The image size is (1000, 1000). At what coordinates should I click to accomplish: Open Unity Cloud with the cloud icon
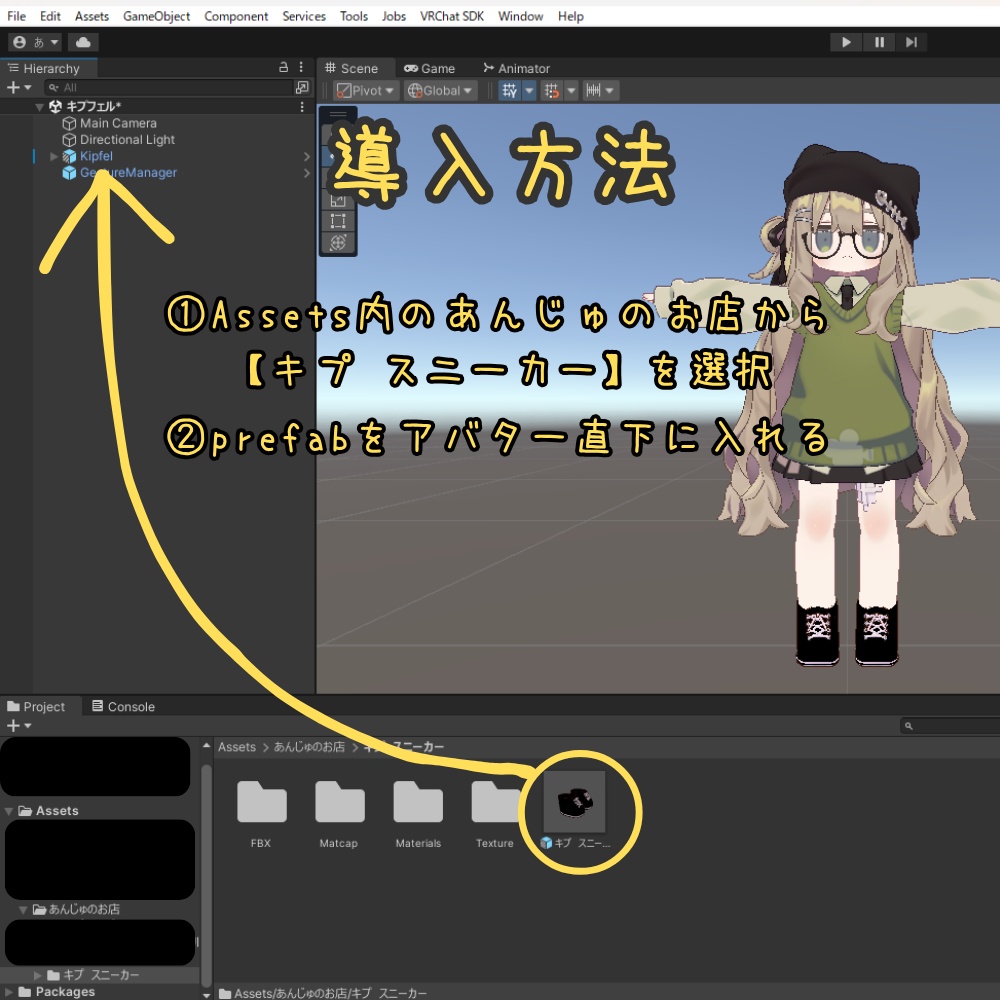[82, 41]
